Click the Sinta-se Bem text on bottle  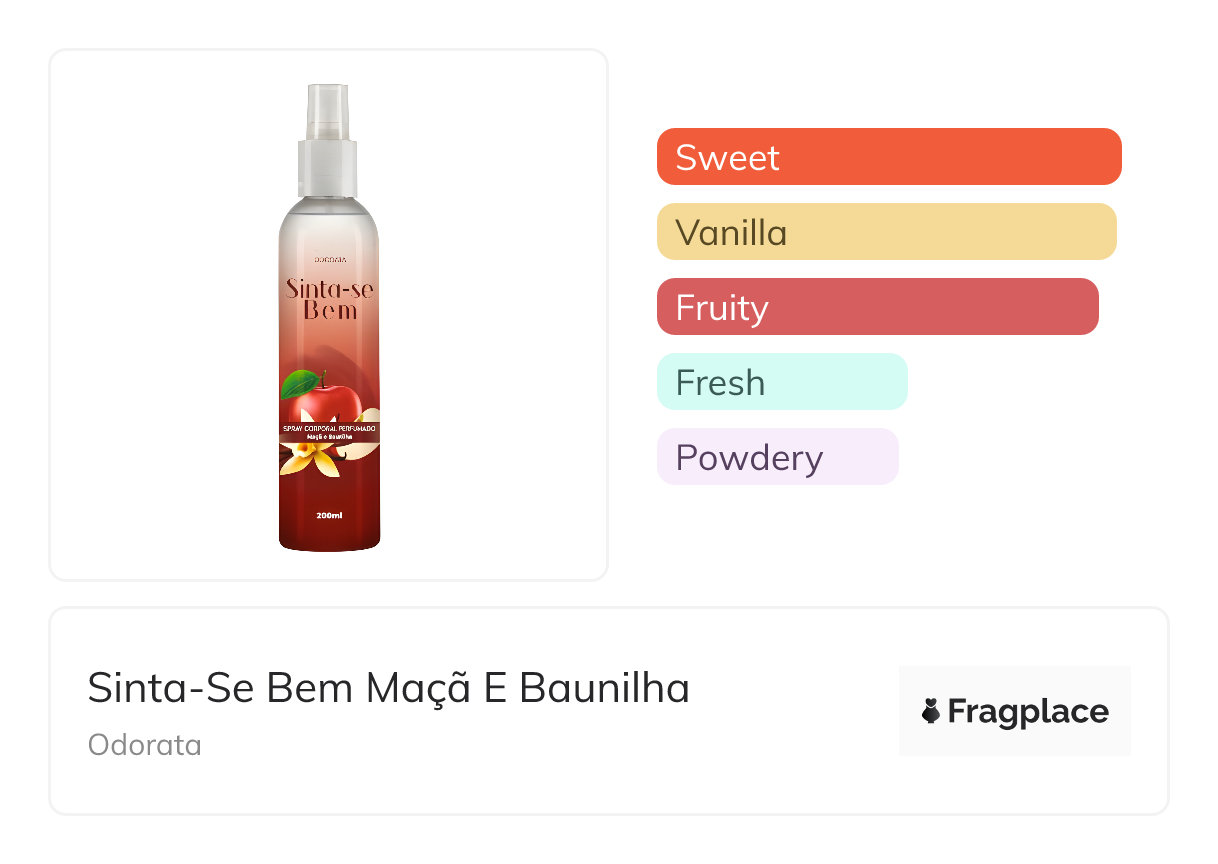pyautogui.click(x=329, y=299)
